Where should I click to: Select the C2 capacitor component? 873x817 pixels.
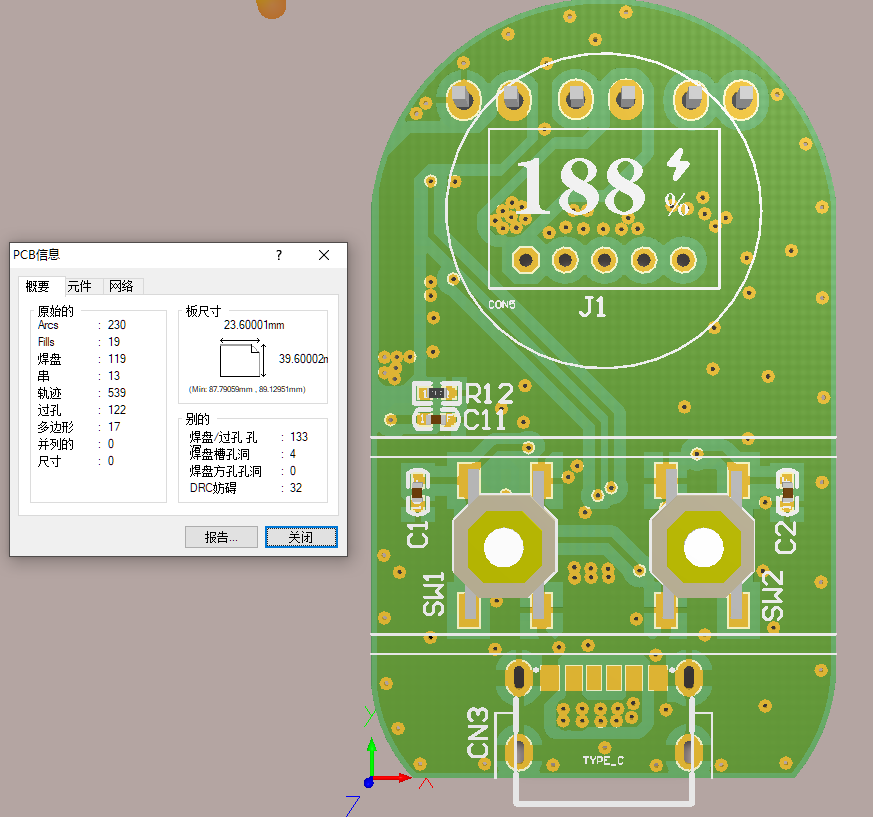coord(787,492)
